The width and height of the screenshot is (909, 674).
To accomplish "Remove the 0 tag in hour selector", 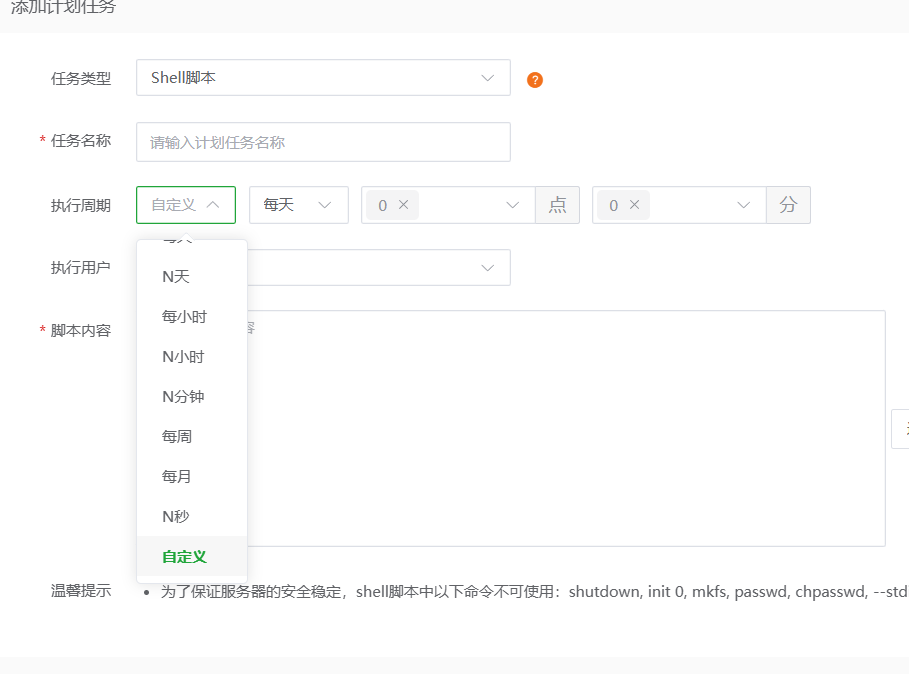I will 403,205.
